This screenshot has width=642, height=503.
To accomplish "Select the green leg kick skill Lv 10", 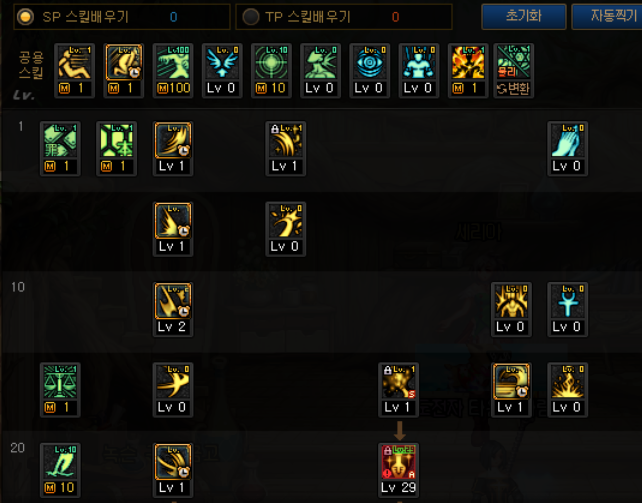I will [x=60, y=470].
